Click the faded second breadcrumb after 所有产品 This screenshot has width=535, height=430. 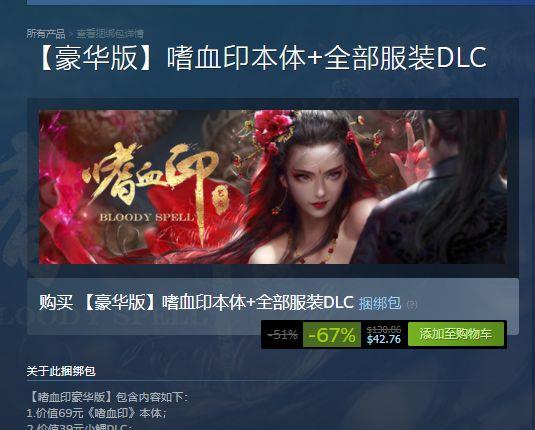click(110, 33)
